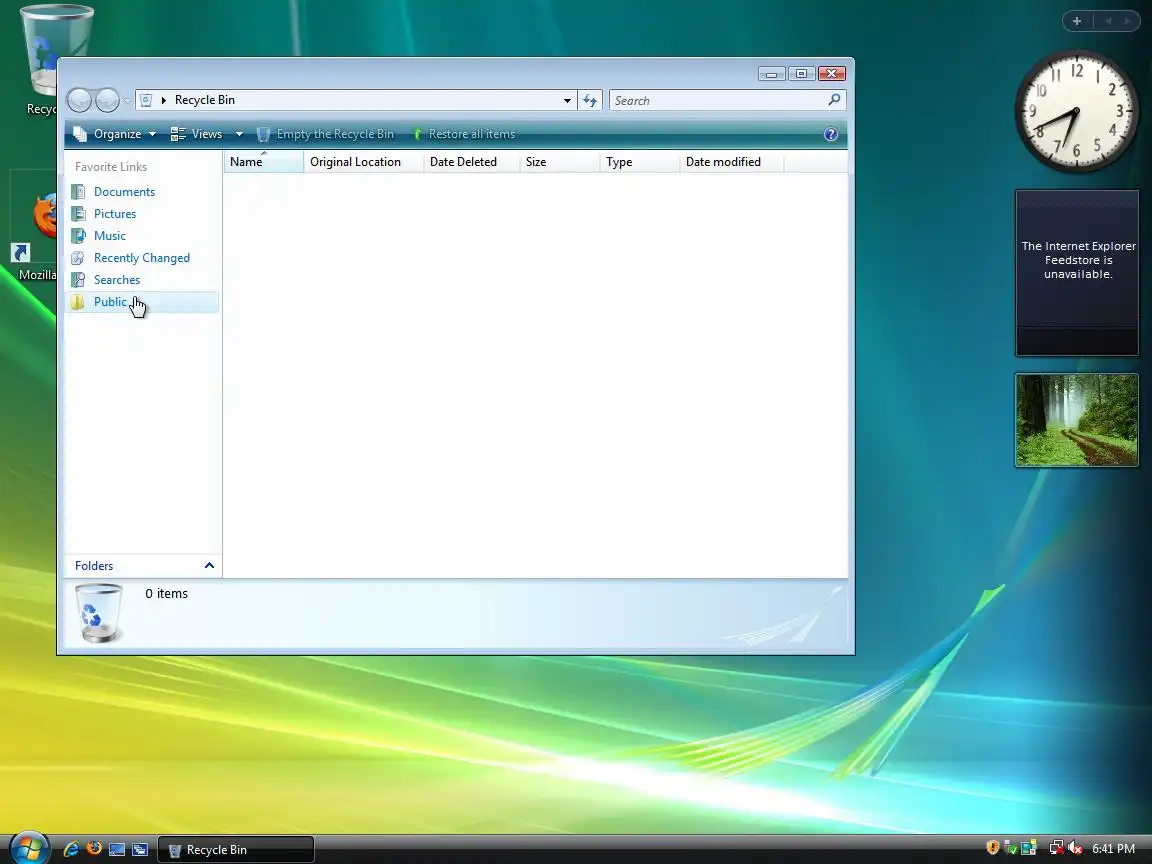Click the Searches folder icon in sidebar
This screenshot has width=1152, height=864.
coord(78,280)
